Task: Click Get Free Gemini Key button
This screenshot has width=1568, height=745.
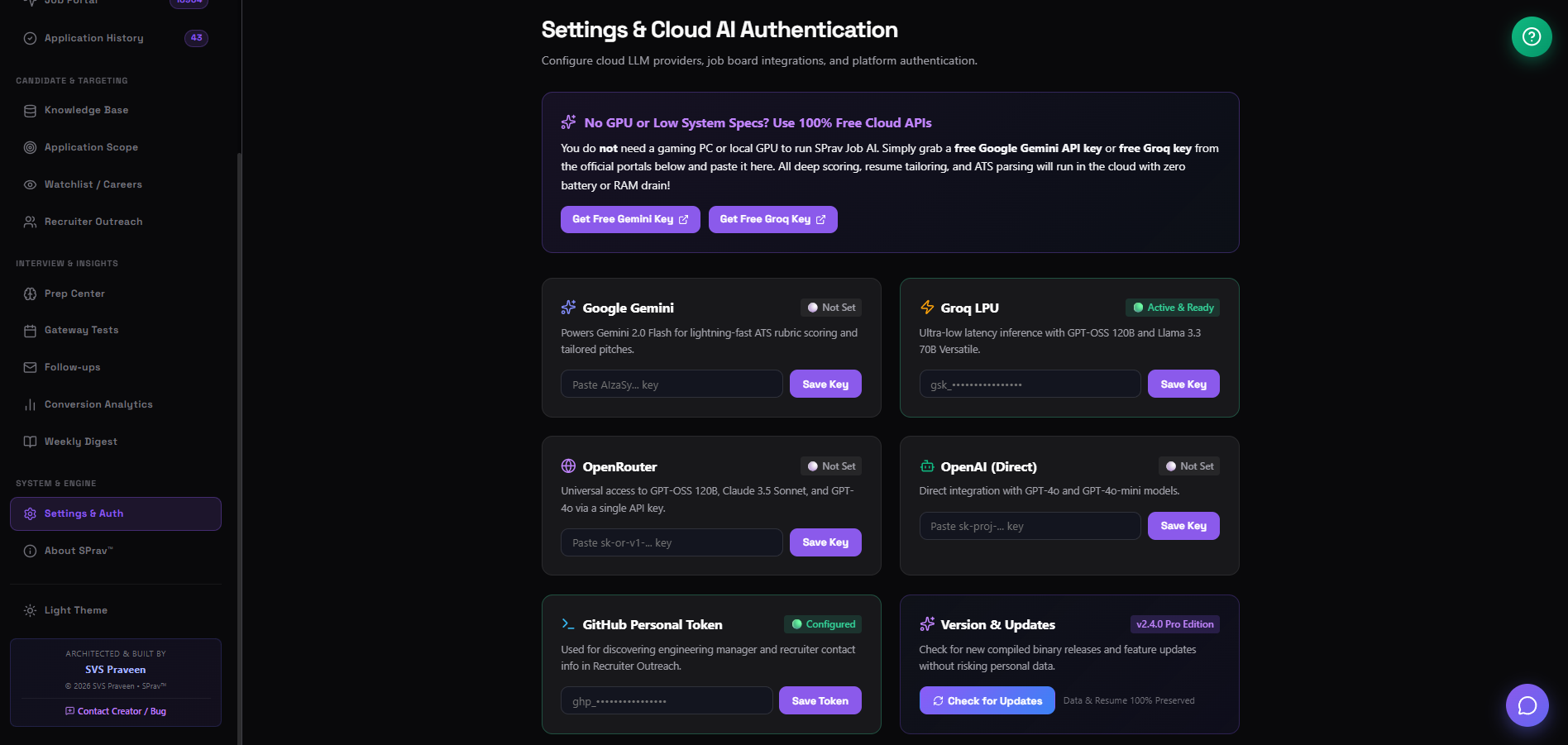Action: [630, 219]
